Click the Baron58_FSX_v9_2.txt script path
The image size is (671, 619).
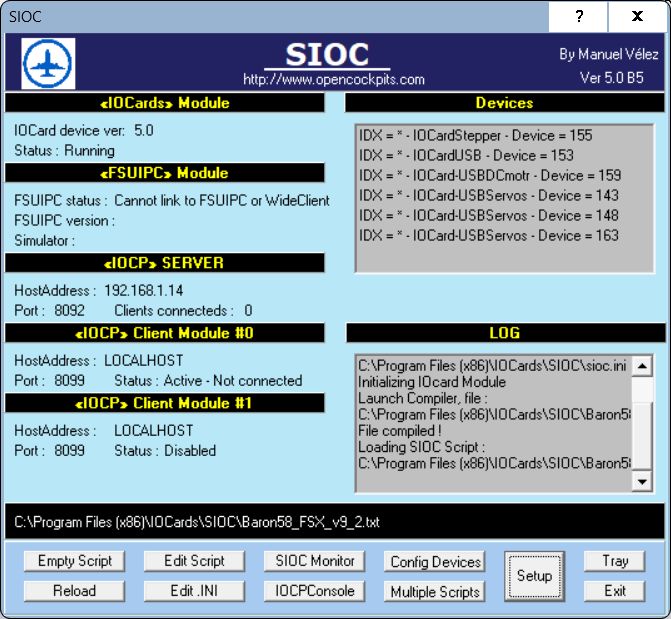[x=197, y=522]
